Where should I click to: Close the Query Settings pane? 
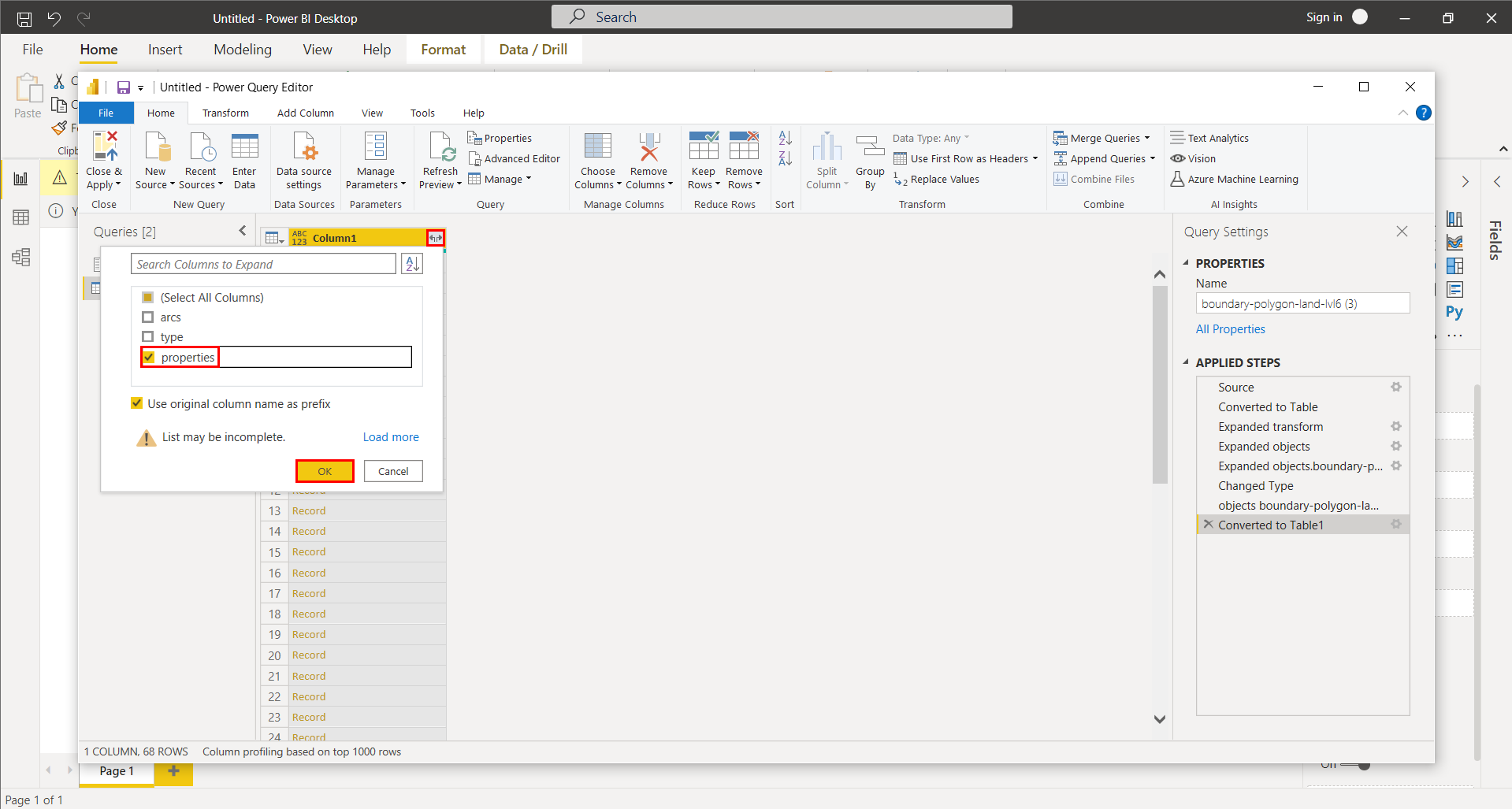(x=1402, y=232)
